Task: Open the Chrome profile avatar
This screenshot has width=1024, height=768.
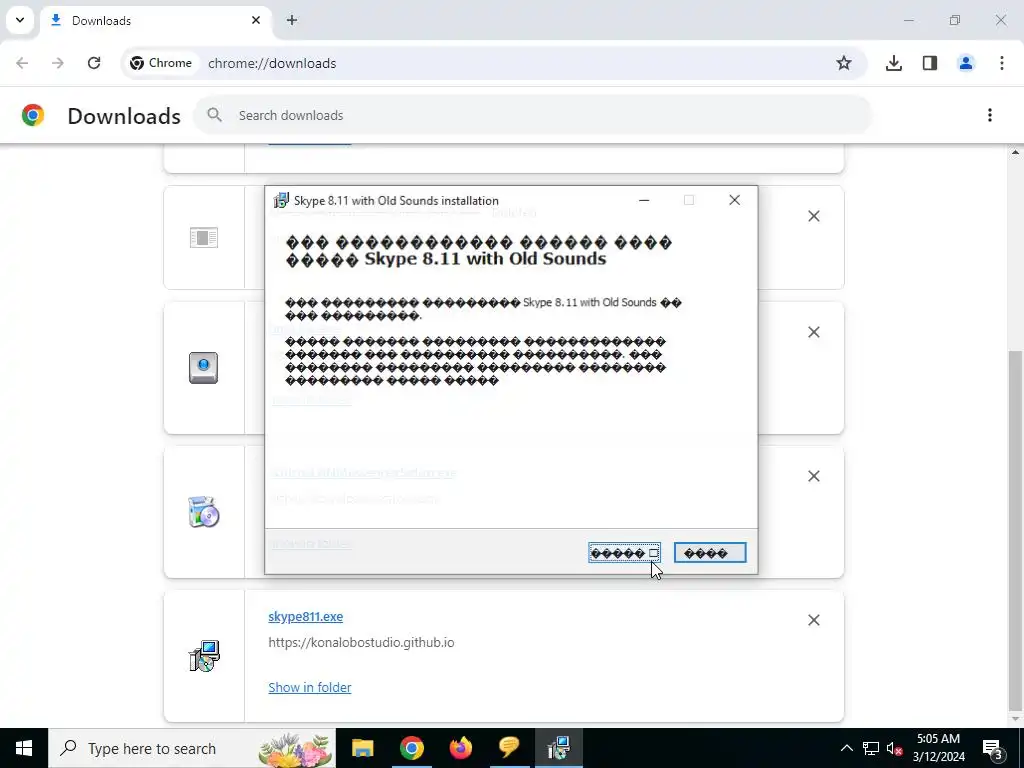Action: click(x=966, y=63)
